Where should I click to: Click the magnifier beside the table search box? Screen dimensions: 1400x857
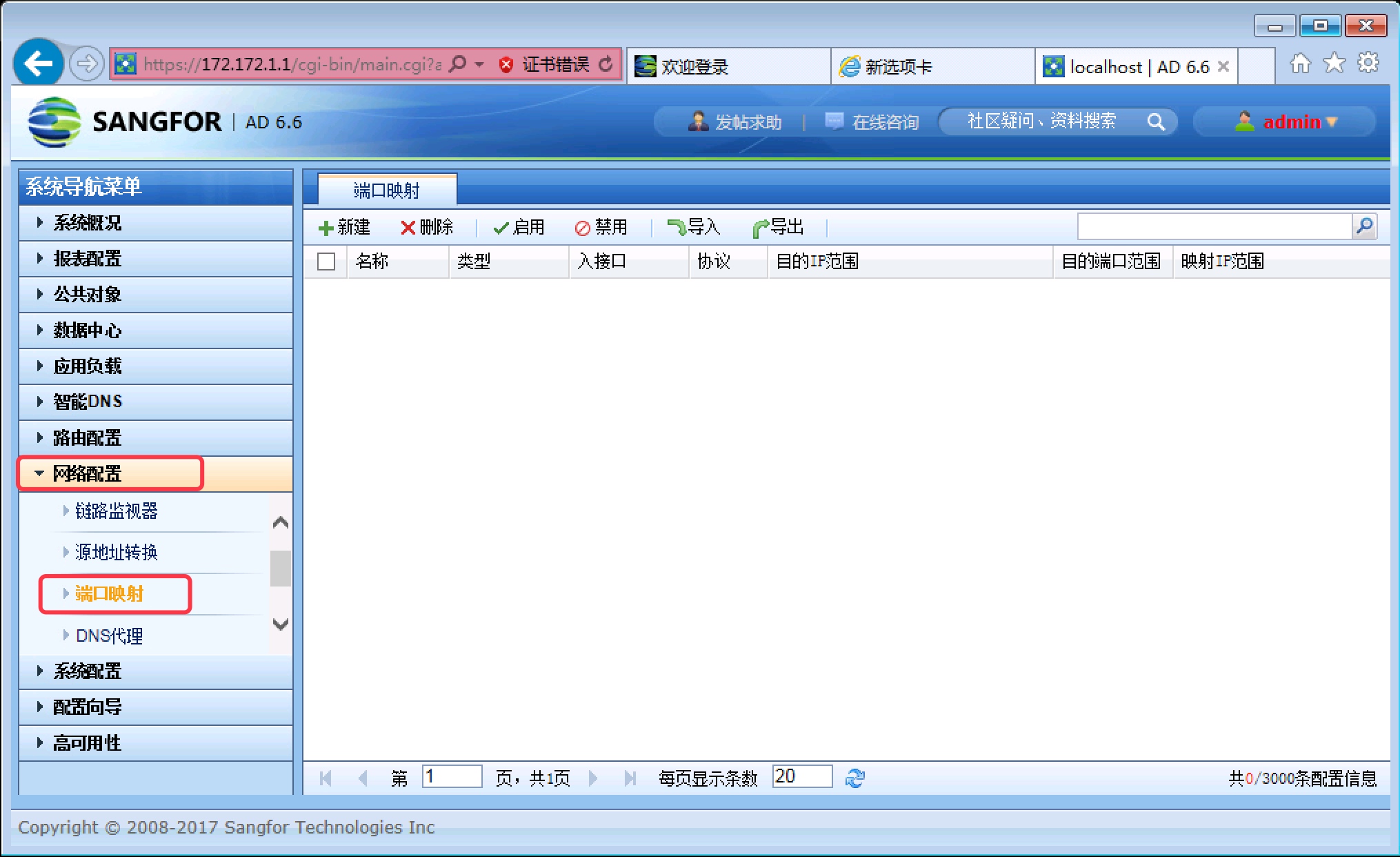pos(1364,226)
